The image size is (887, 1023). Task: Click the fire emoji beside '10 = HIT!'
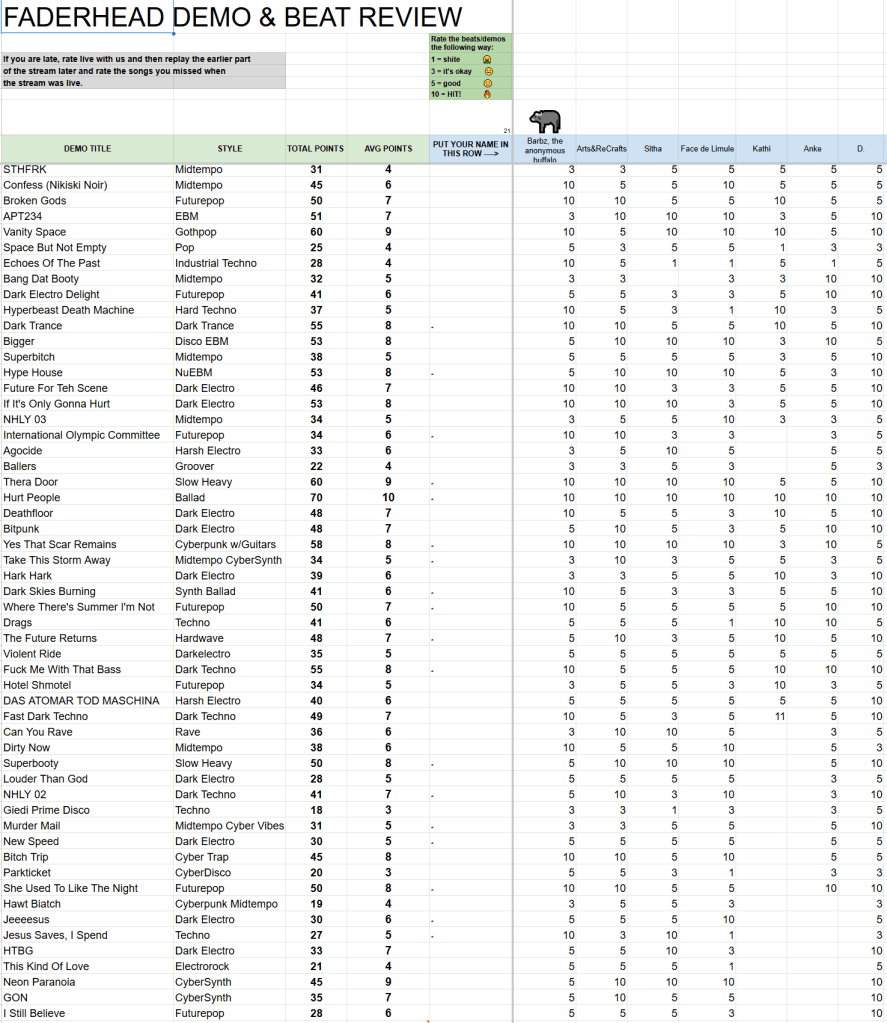point(489,94)
